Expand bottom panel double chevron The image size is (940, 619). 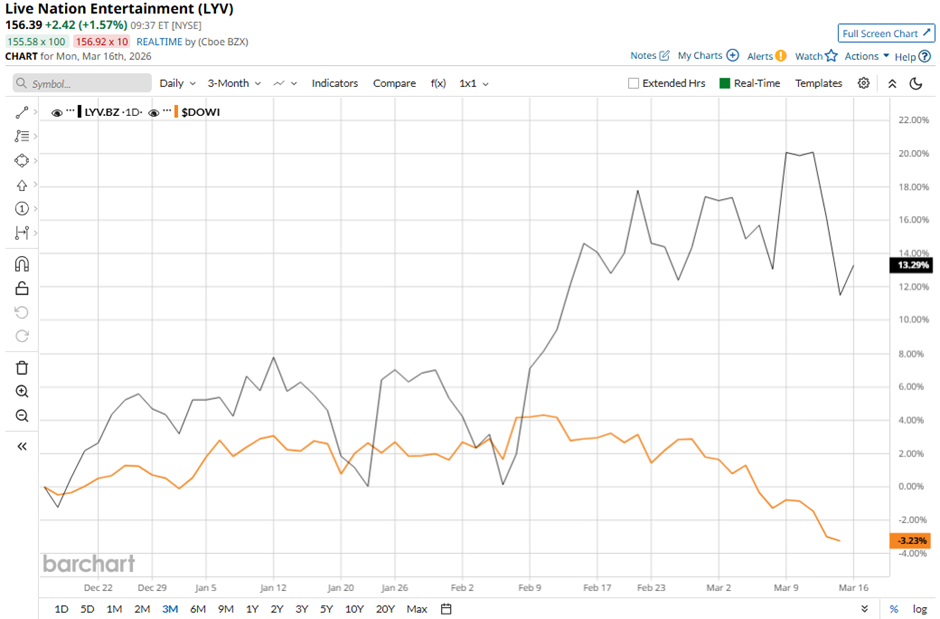pos(864,609)
